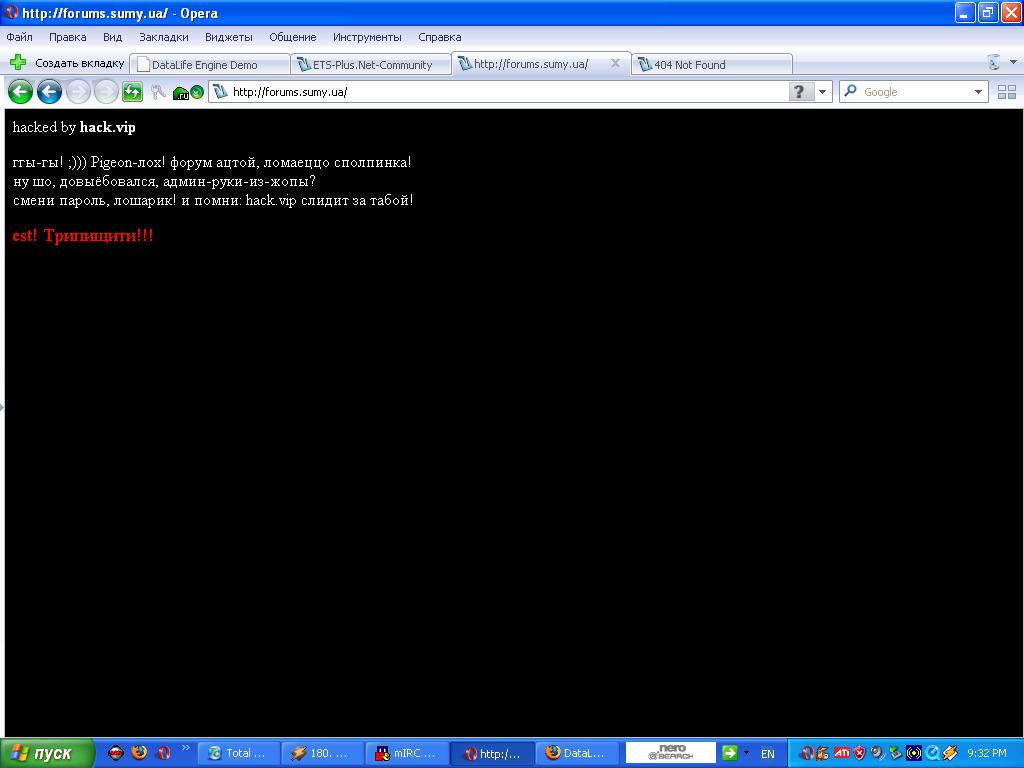This screenshot has width=1024, height=768.
Task: Click the green plus new tab icon
Action: tap(18, 63)
